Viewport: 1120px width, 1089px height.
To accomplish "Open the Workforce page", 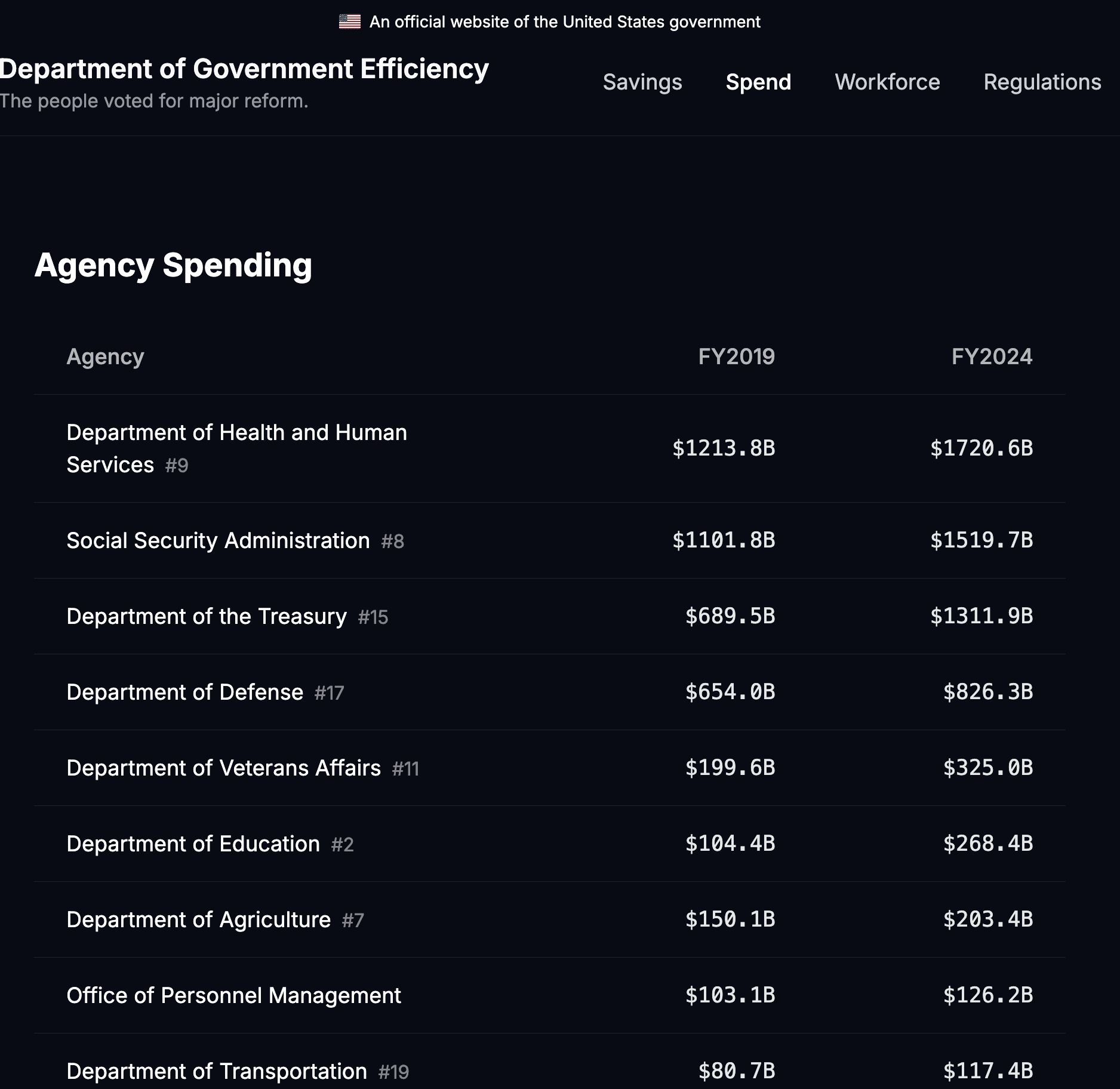I will 887,82.
